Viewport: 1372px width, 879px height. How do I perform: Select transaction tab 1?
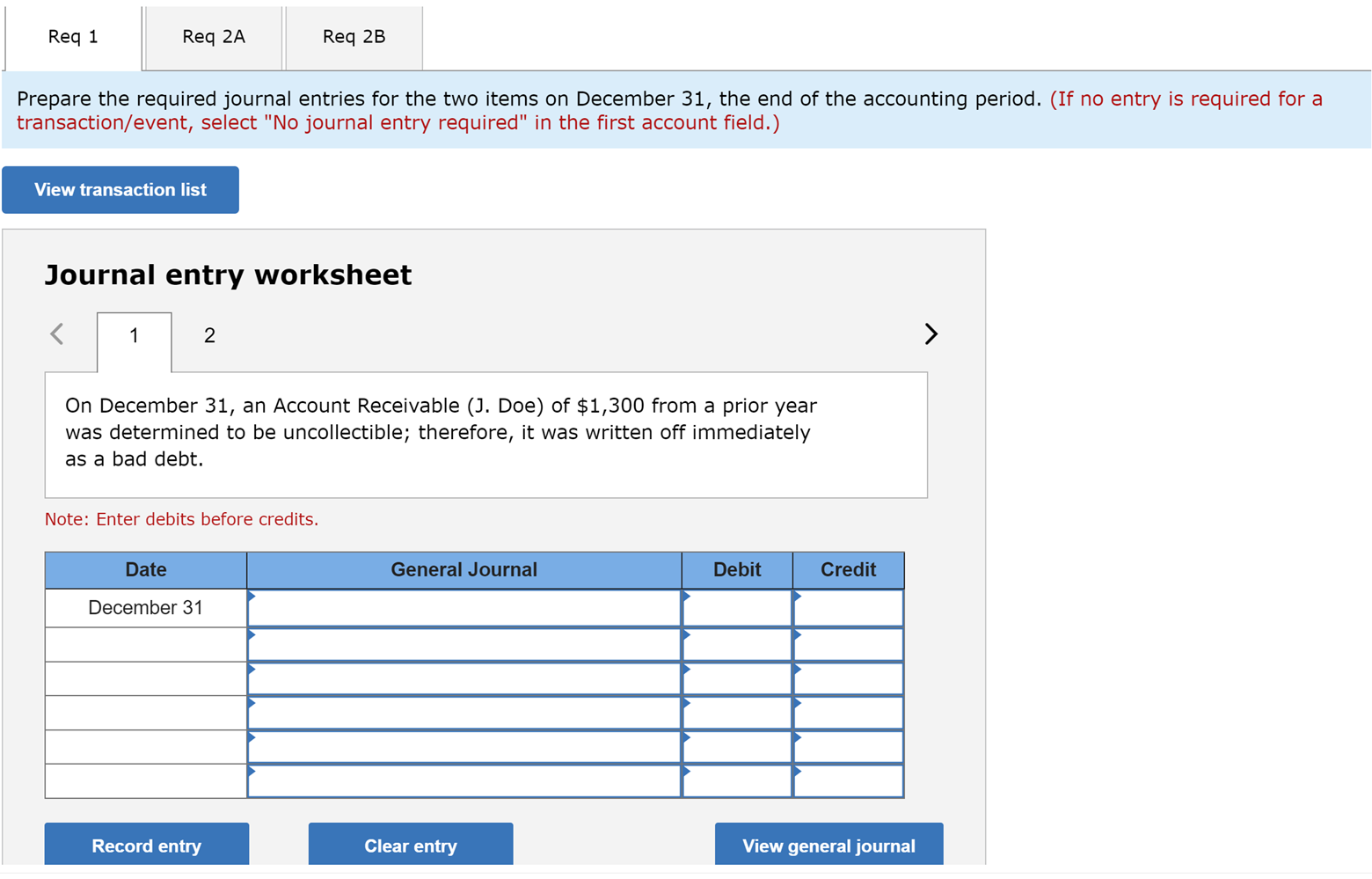pos(134,335)
